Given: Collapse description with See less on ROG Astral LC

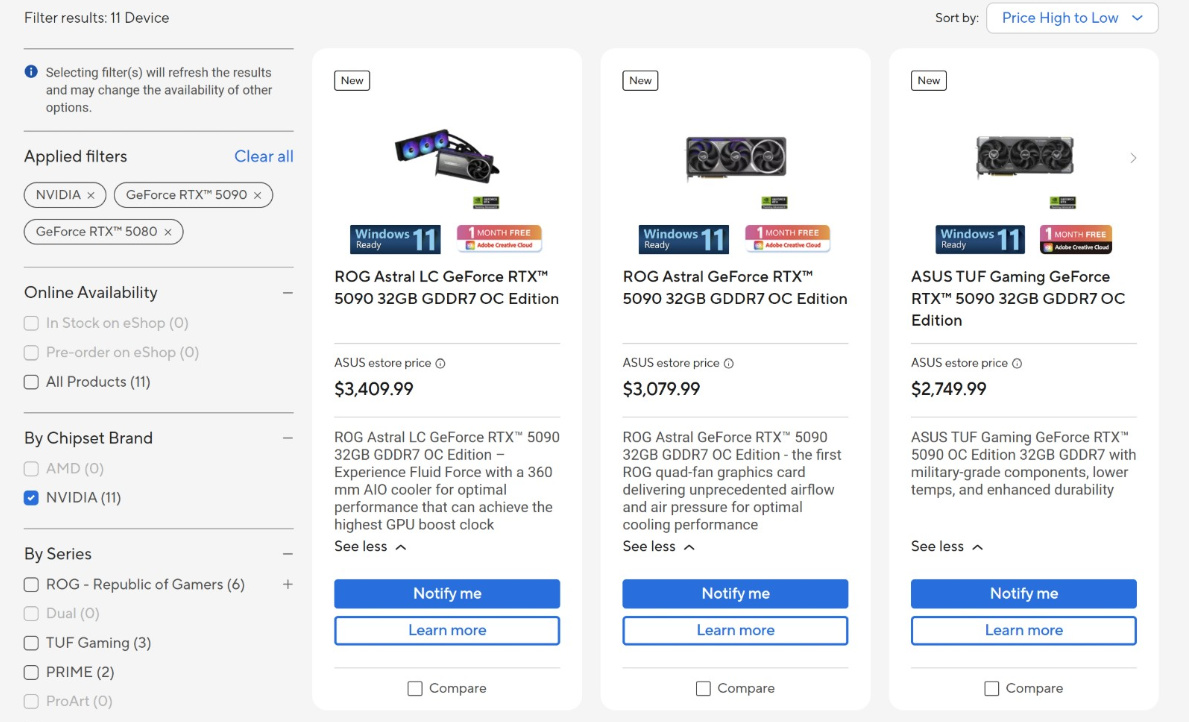Looking at the screenshot, I should point(370,547).
